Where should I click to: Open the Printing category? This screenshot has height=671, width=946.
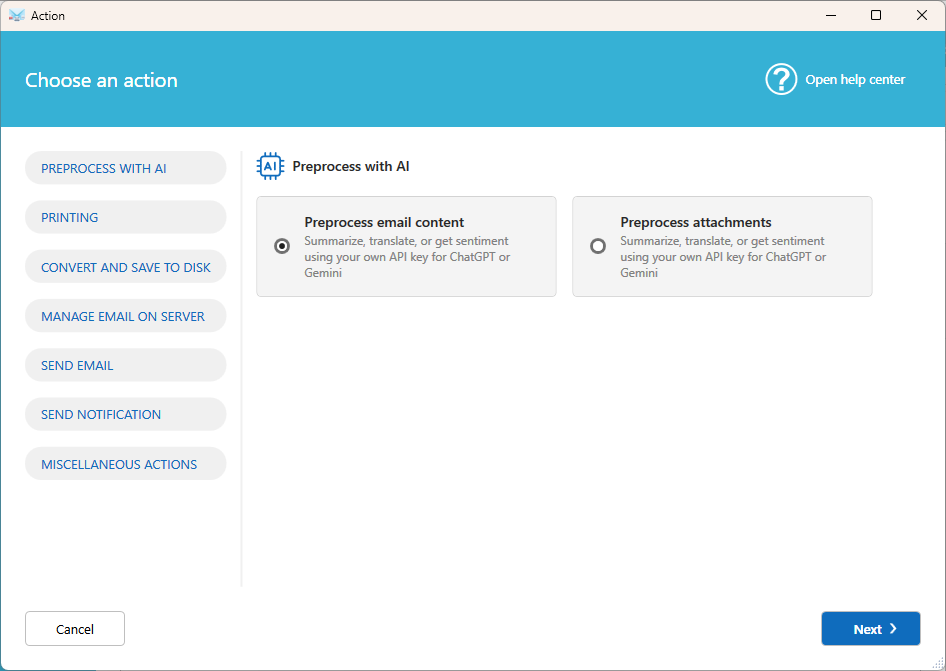[x=125, y=217]
